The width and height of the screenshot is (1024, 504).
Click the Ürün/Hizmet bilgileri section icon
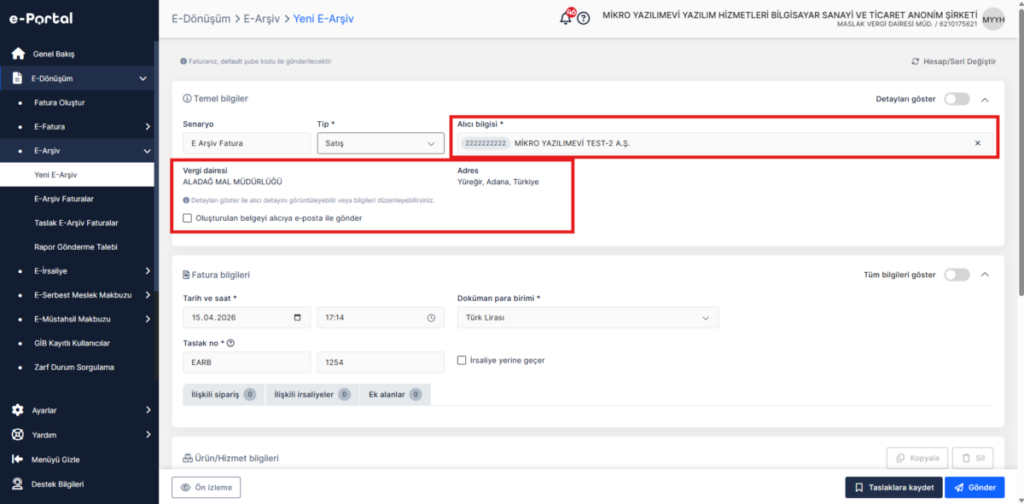(187, 458)
